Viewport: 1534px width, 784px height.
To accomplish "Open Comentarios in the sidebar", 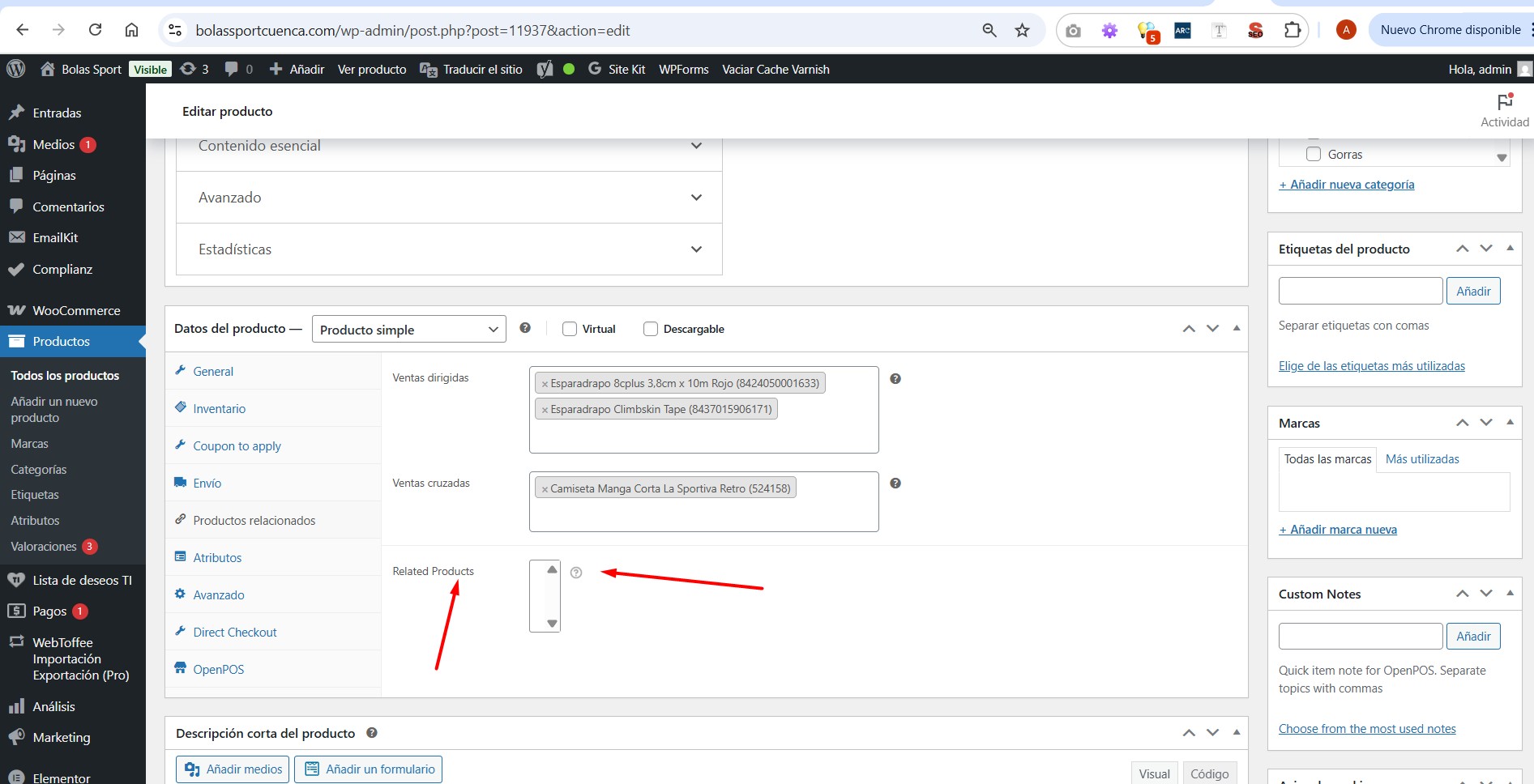I will [x=68, y=207].
